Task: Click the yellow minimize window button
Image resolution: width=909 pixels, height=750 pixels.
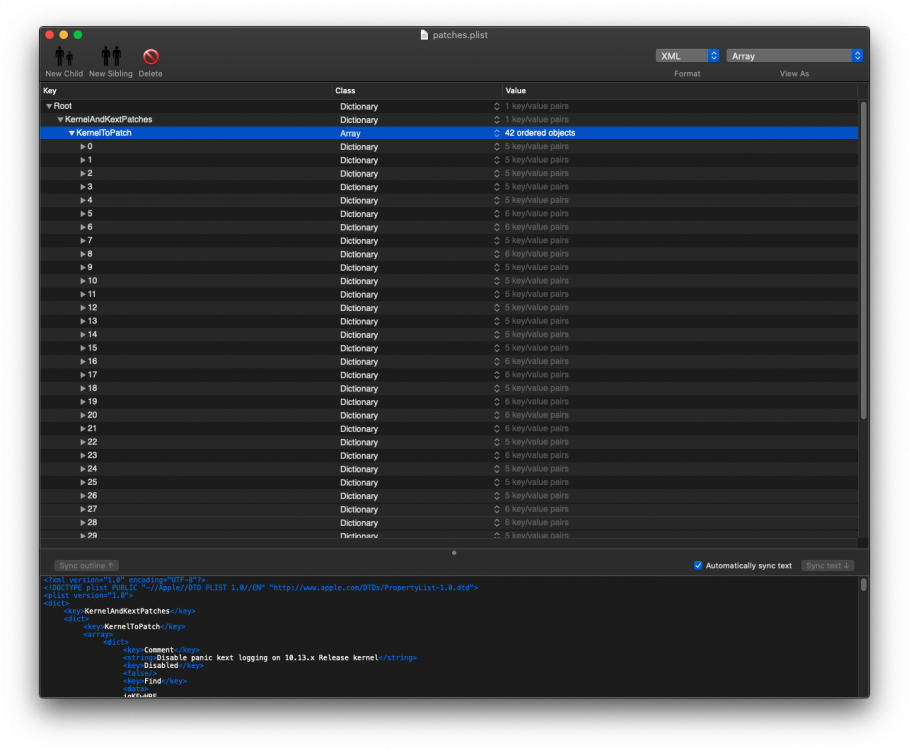Action: 64,35
